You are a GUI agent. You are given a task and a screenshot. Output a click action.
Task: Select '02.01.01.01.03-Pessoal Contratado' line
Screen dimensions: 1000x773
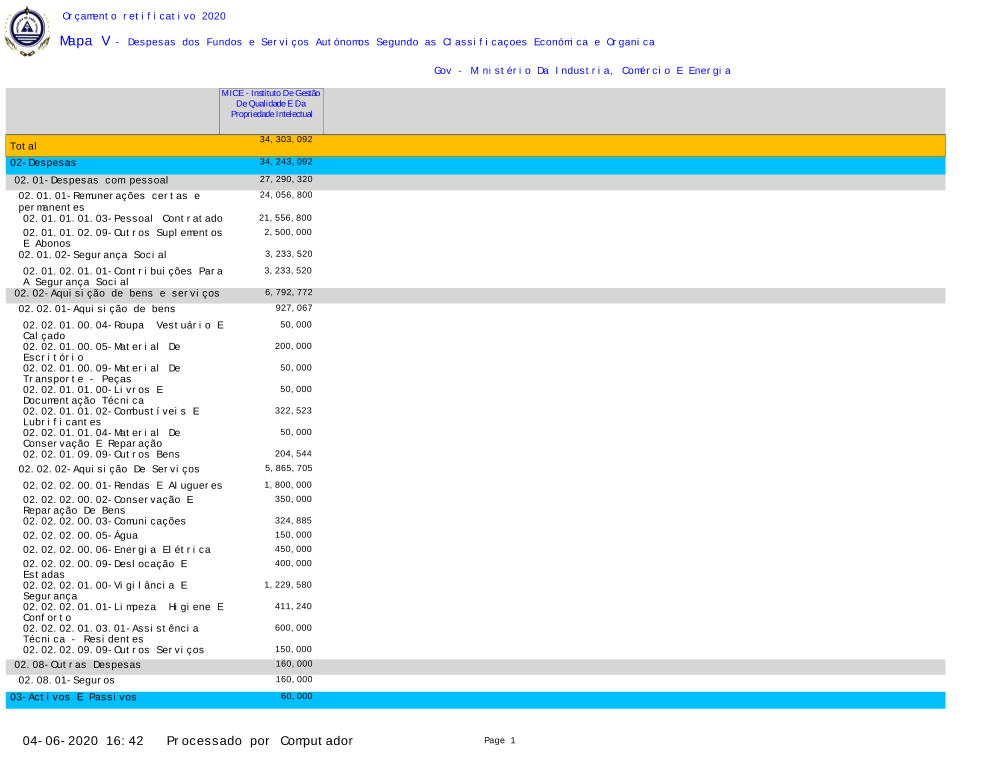(x=123, y=218)
